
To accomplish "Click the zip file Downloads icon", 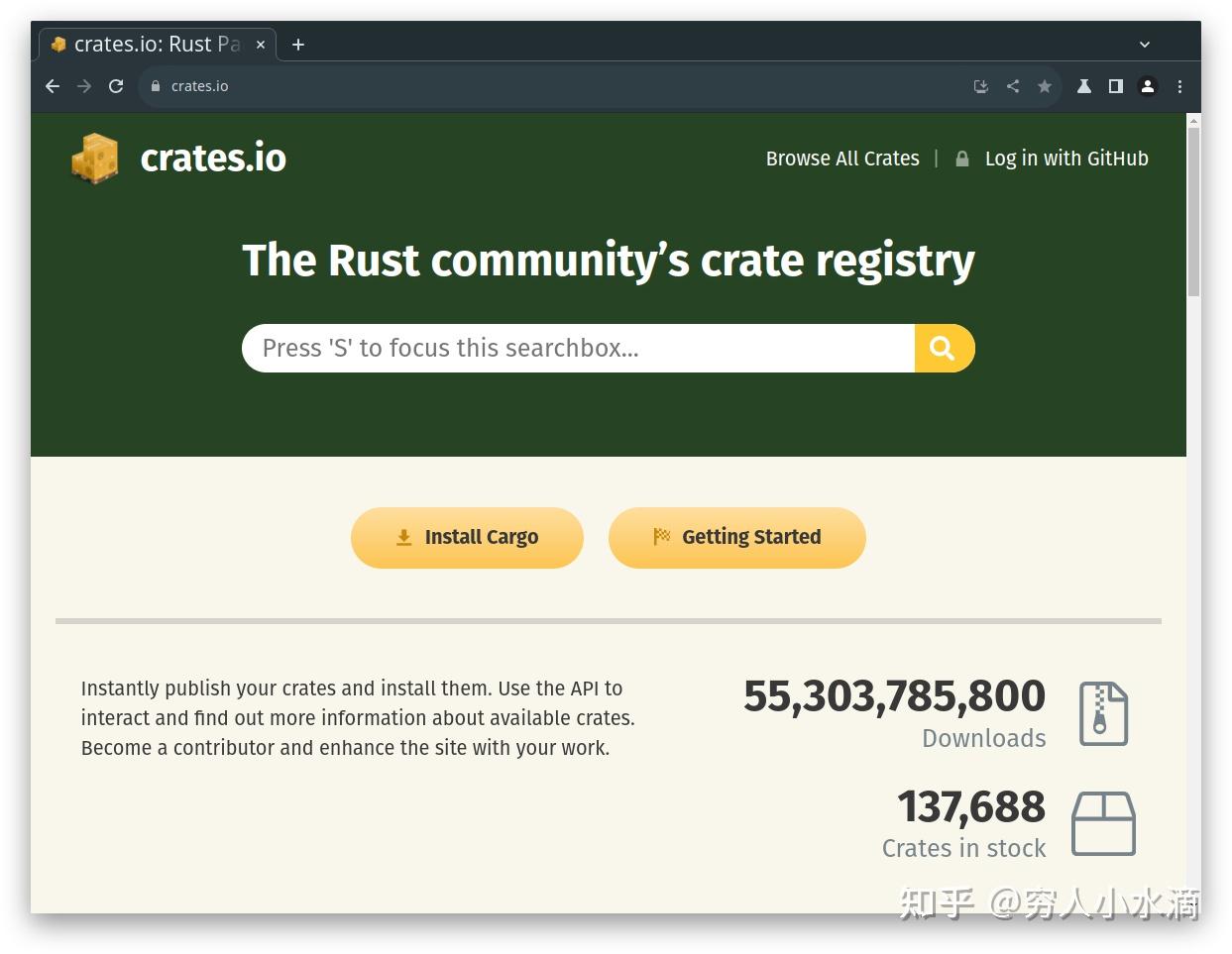I will coord(1103,713).
